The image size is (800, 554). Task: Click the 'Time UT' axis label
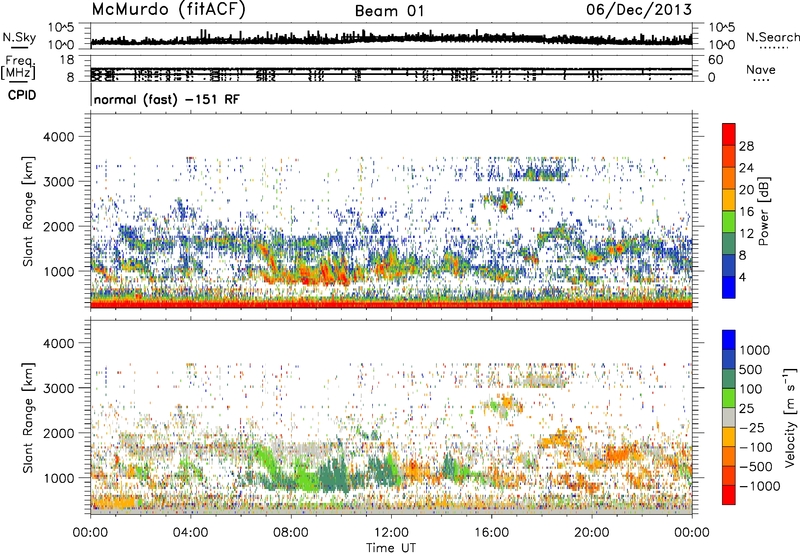click(x=391, y=548)
